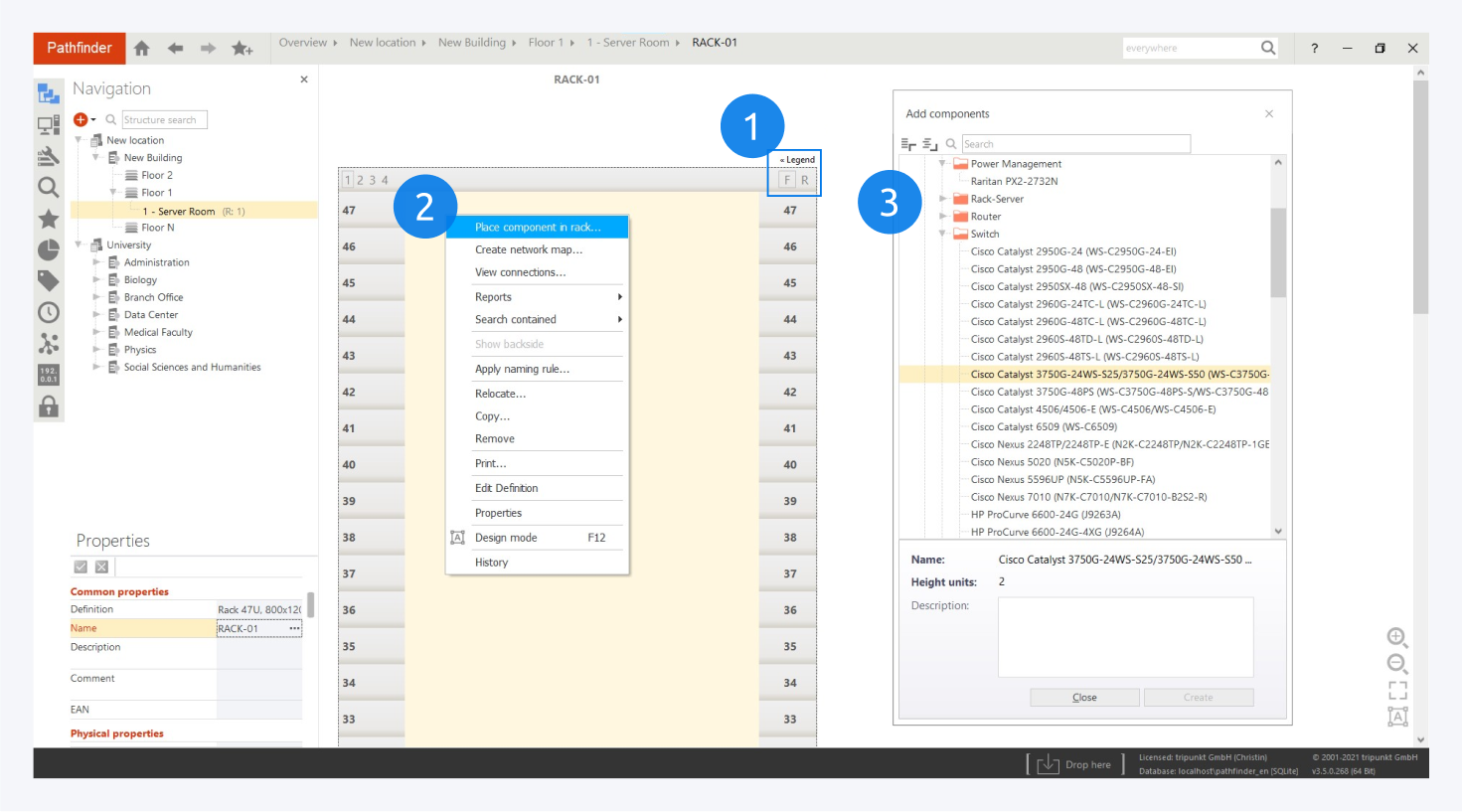1463x812 pixels.
Task: Click the add-to-favorites star icon
Action: [242, 48]
